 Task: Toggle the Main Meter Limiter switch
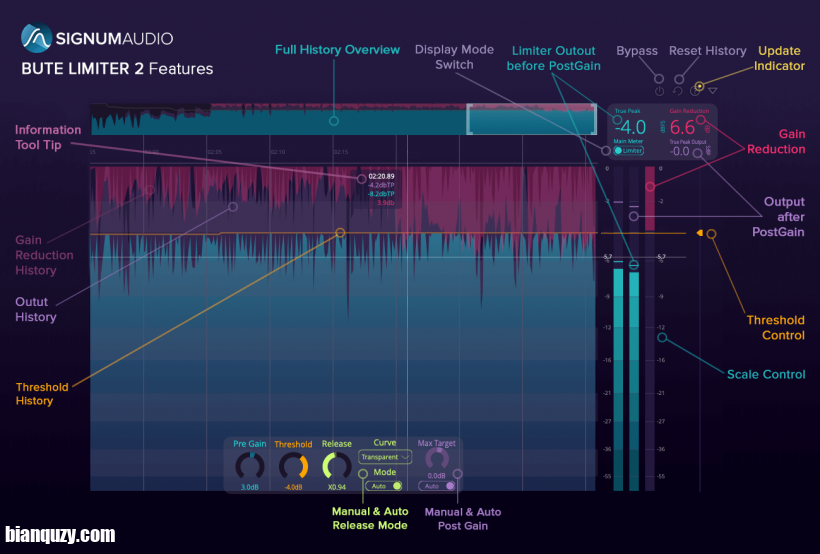click(629, 151)
